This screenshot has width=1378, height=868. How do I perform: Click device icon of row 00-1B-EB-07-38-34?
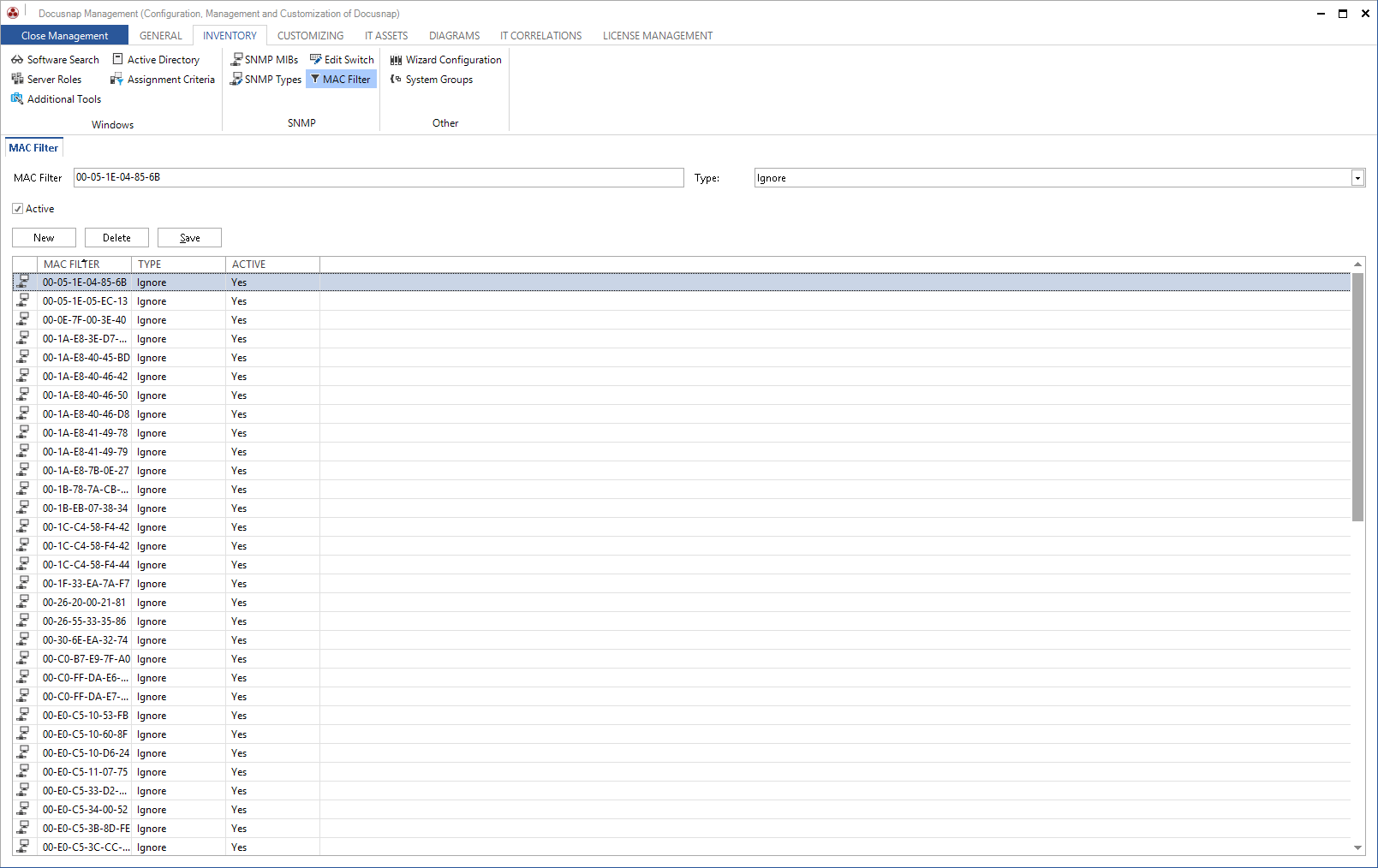(24, 508)
